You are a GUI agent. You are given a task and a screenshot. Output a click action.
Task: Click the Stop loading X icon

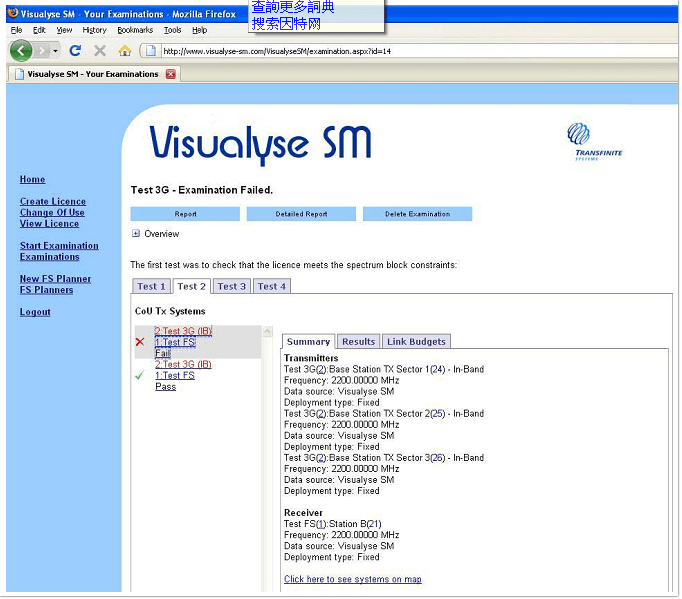pyautogui.click(x=100, y=50)
